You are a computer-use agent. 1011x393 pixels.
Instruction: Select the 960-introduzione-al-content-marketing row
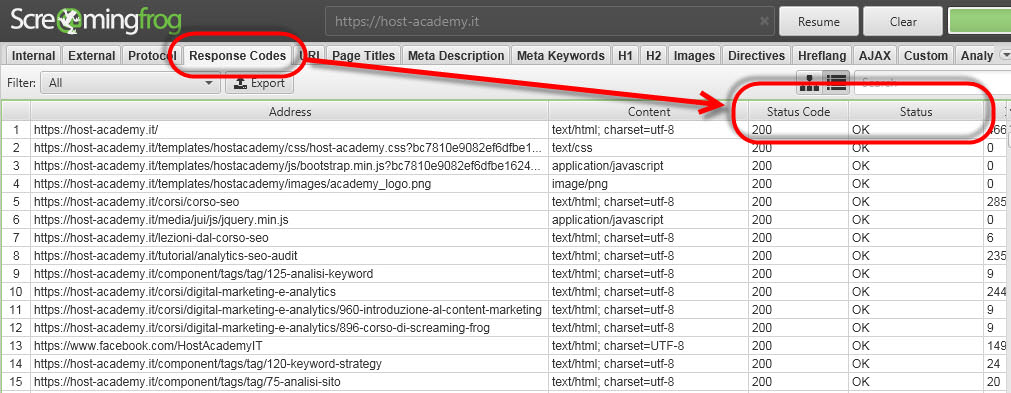(x=290, y=310)
